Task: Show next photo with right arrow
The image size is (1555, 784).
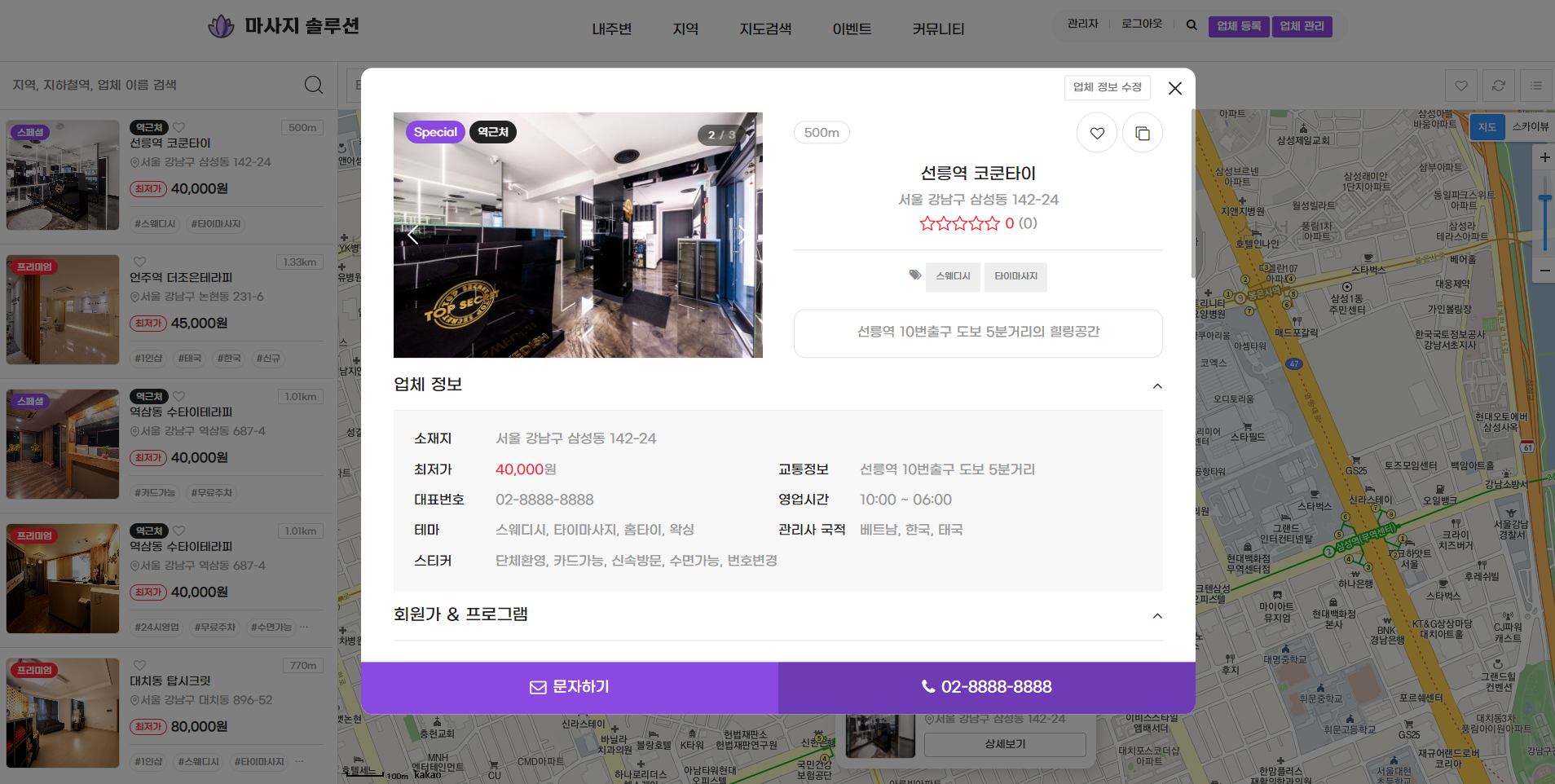Action: click(x=742, y=236)
